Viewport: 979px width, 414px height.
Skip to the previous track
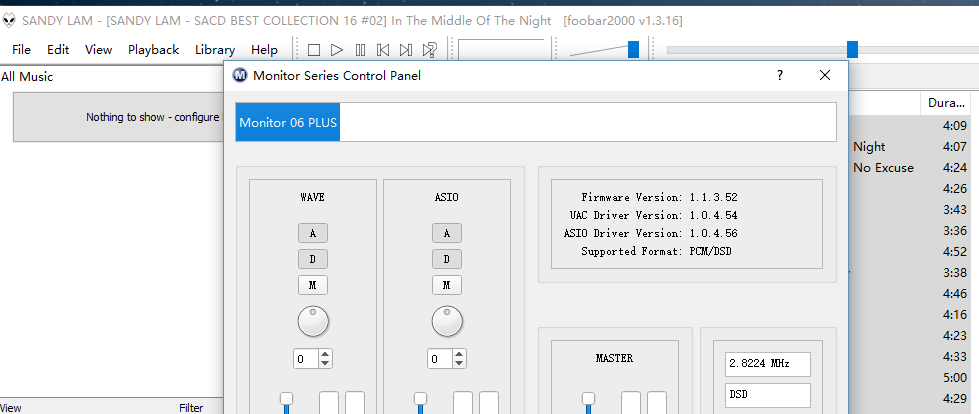coord(383,49)
